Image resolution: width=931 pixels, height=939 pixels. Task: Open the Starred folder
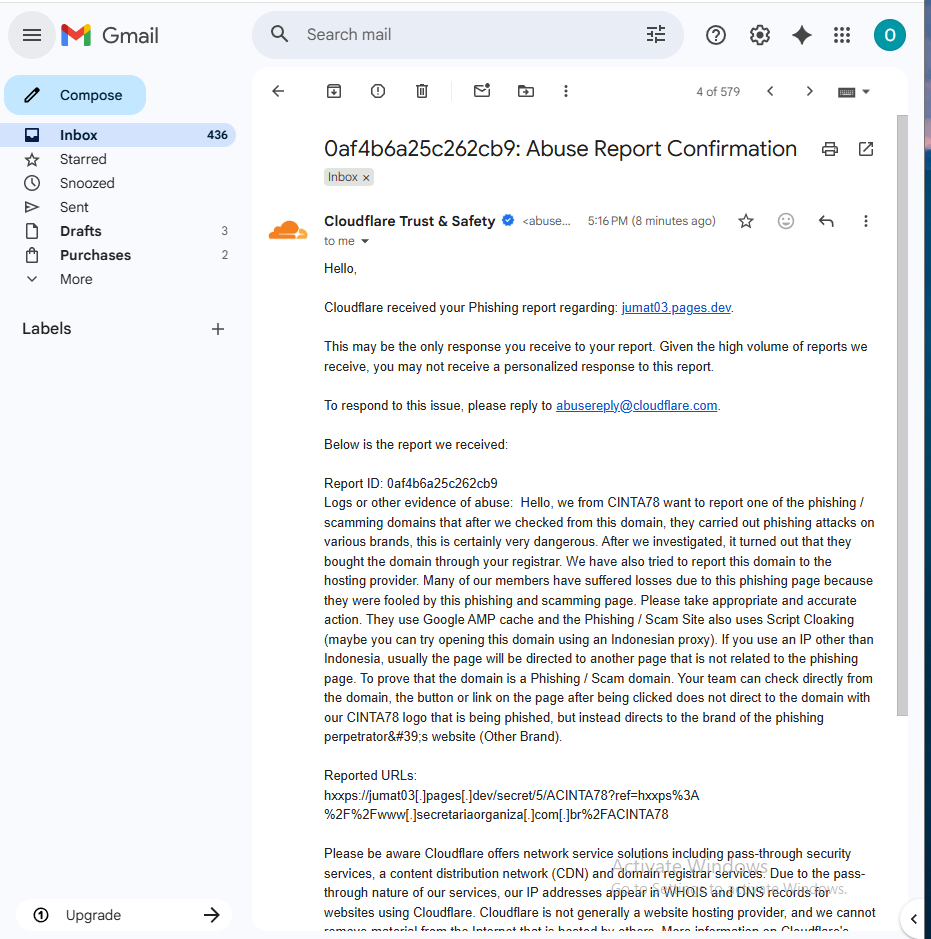(x=120, y=159)
